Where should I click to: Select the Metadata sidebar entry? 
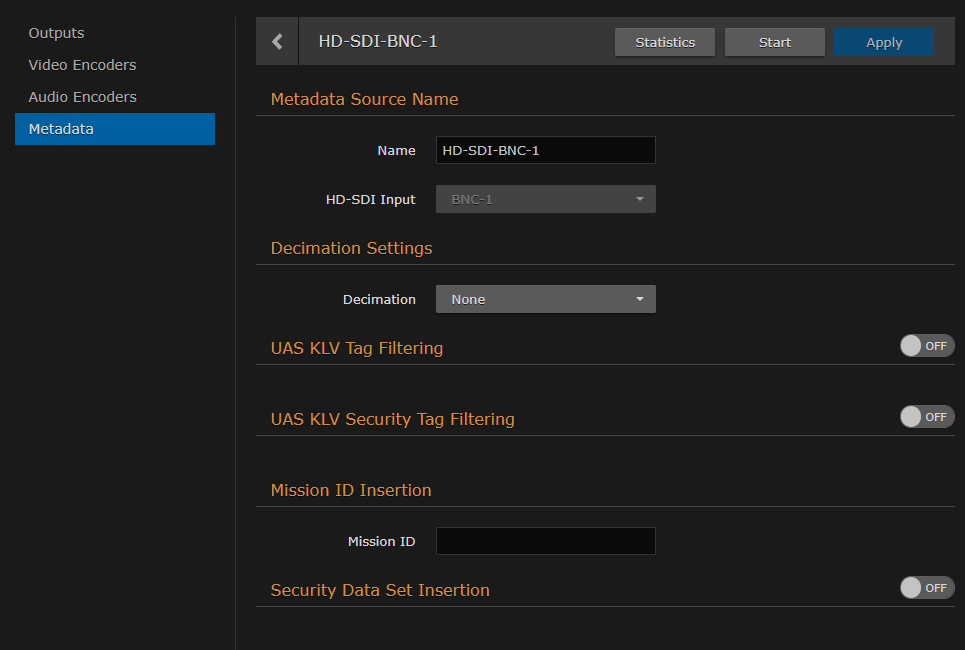point(61,128)
